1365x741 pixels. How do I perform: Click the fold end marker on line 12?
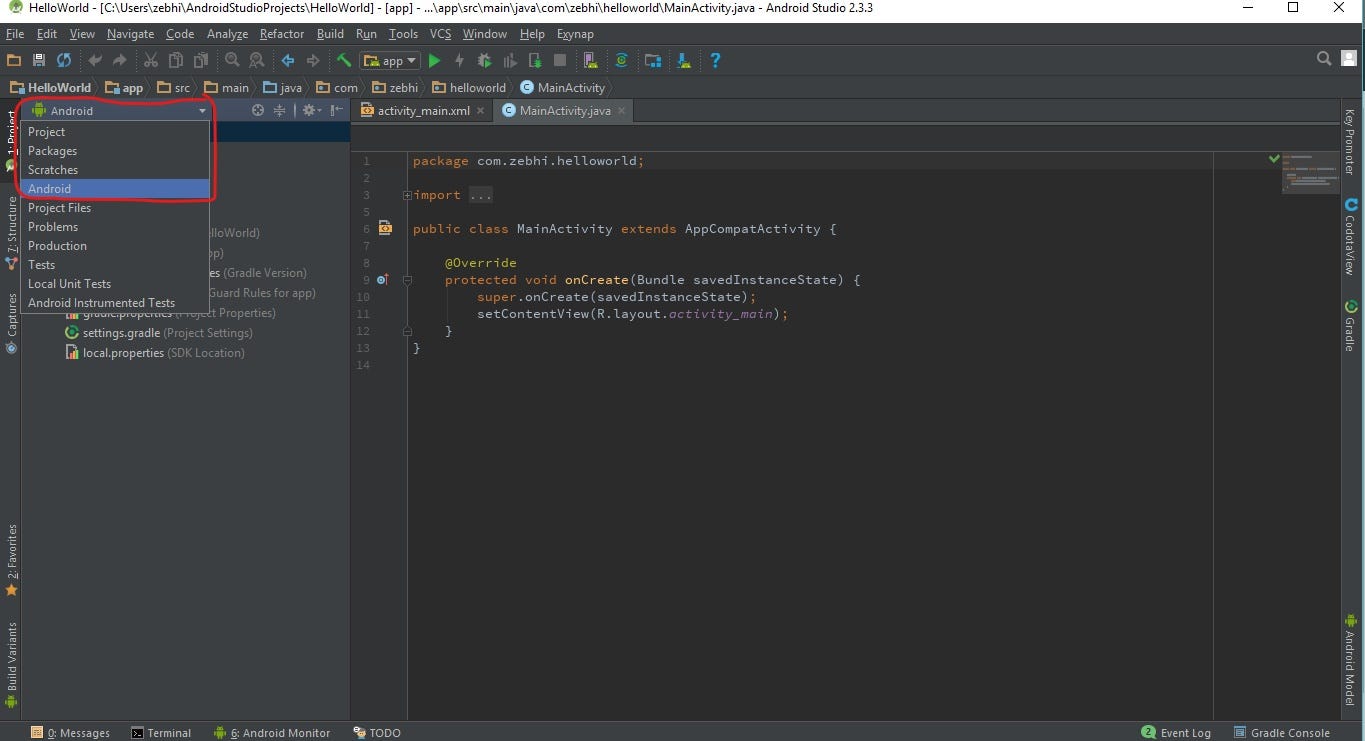407,331
